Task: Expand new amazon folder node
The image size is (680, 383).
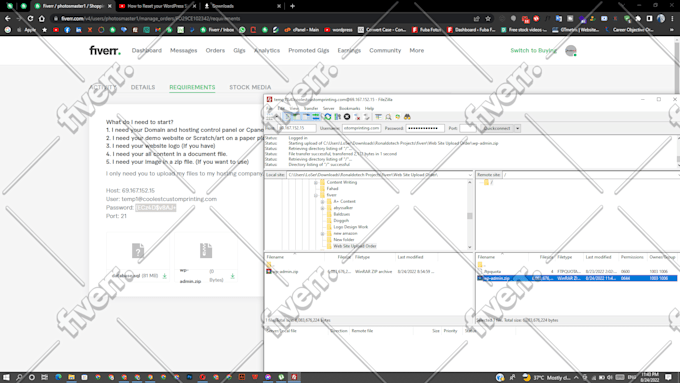Action: [x=322, y=234]
